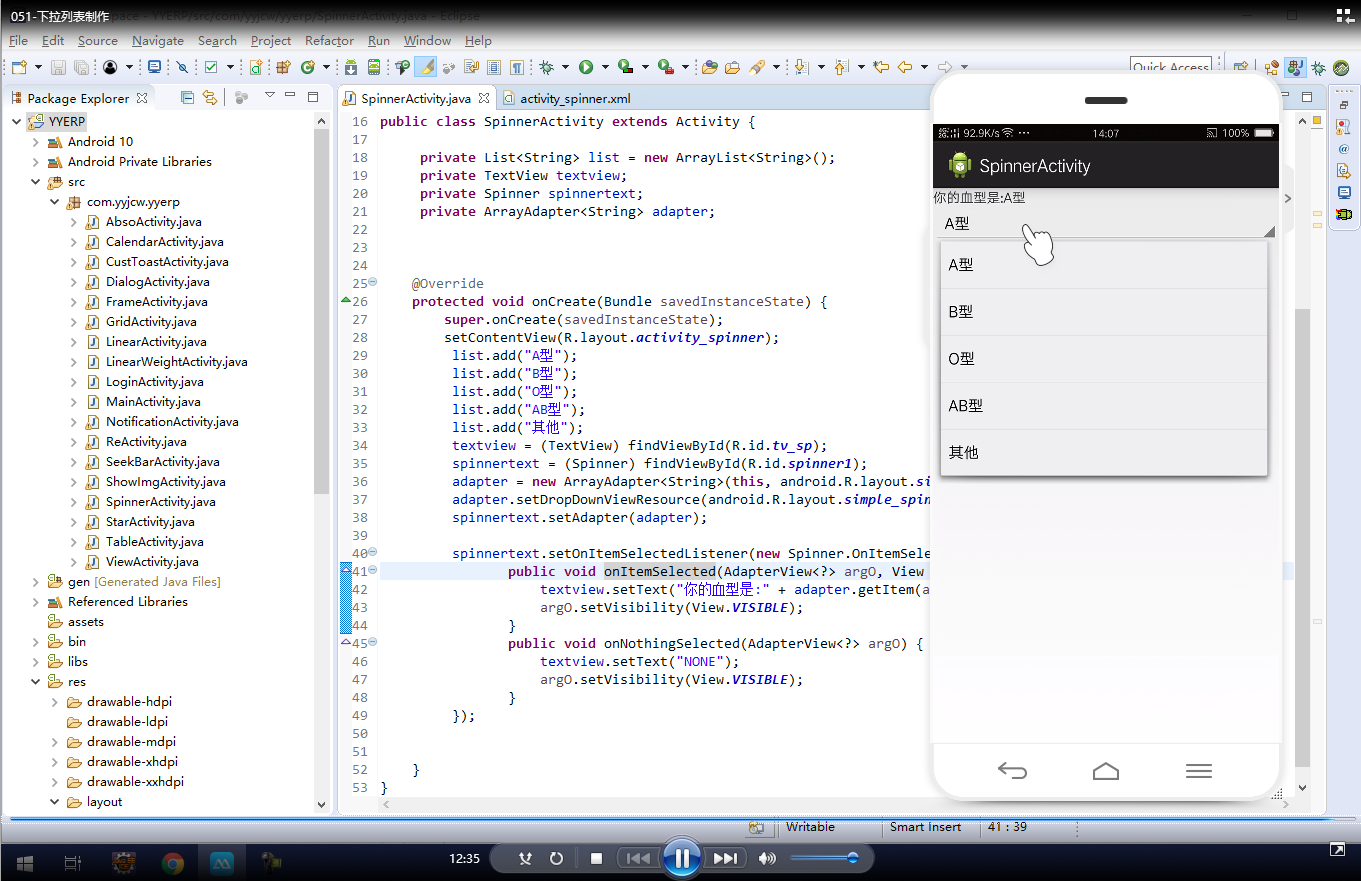This screenshot has height=881, width=1361.
Task: Collapse the src folder node
Action: click(36, 181)
